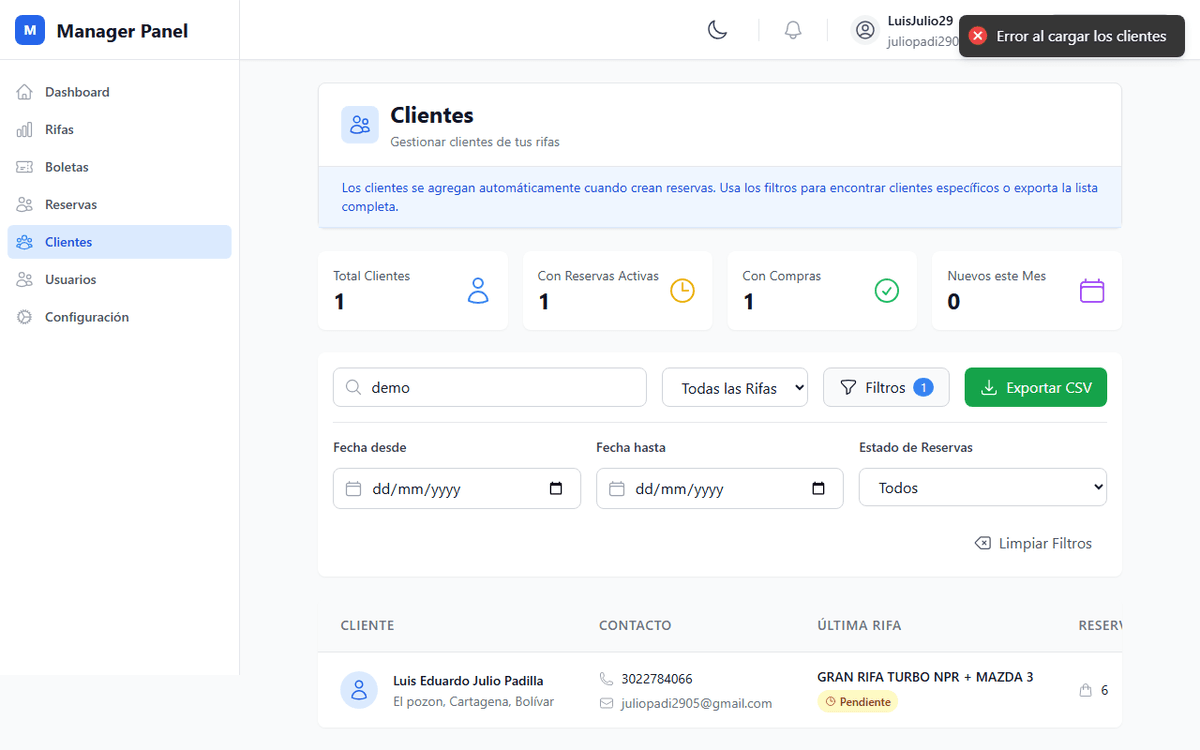Click the blue M logo icon
Screen dimensions: 1200x750
pos(30,31)
